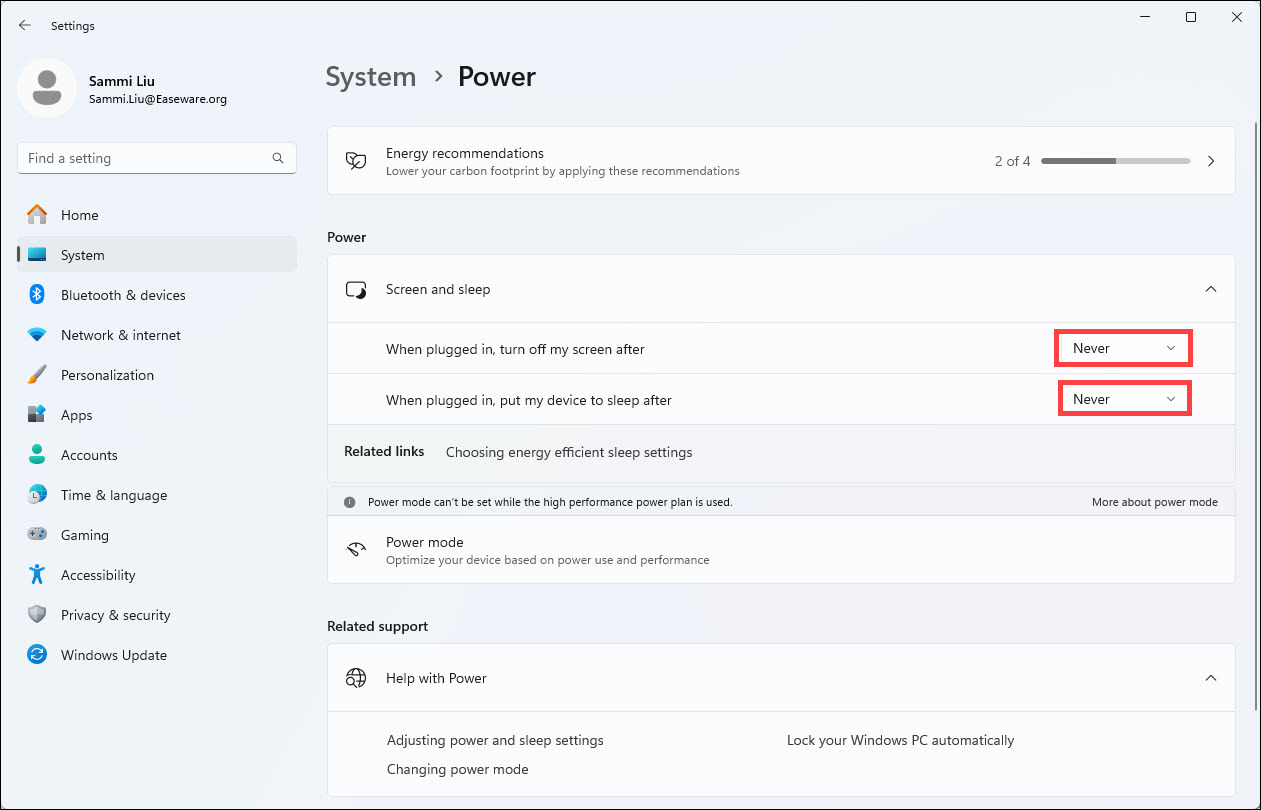Image resolution: width=1261 pixels, height=810 pixels.
Task: Select Accounts in the sidebar
Action: 89,455
